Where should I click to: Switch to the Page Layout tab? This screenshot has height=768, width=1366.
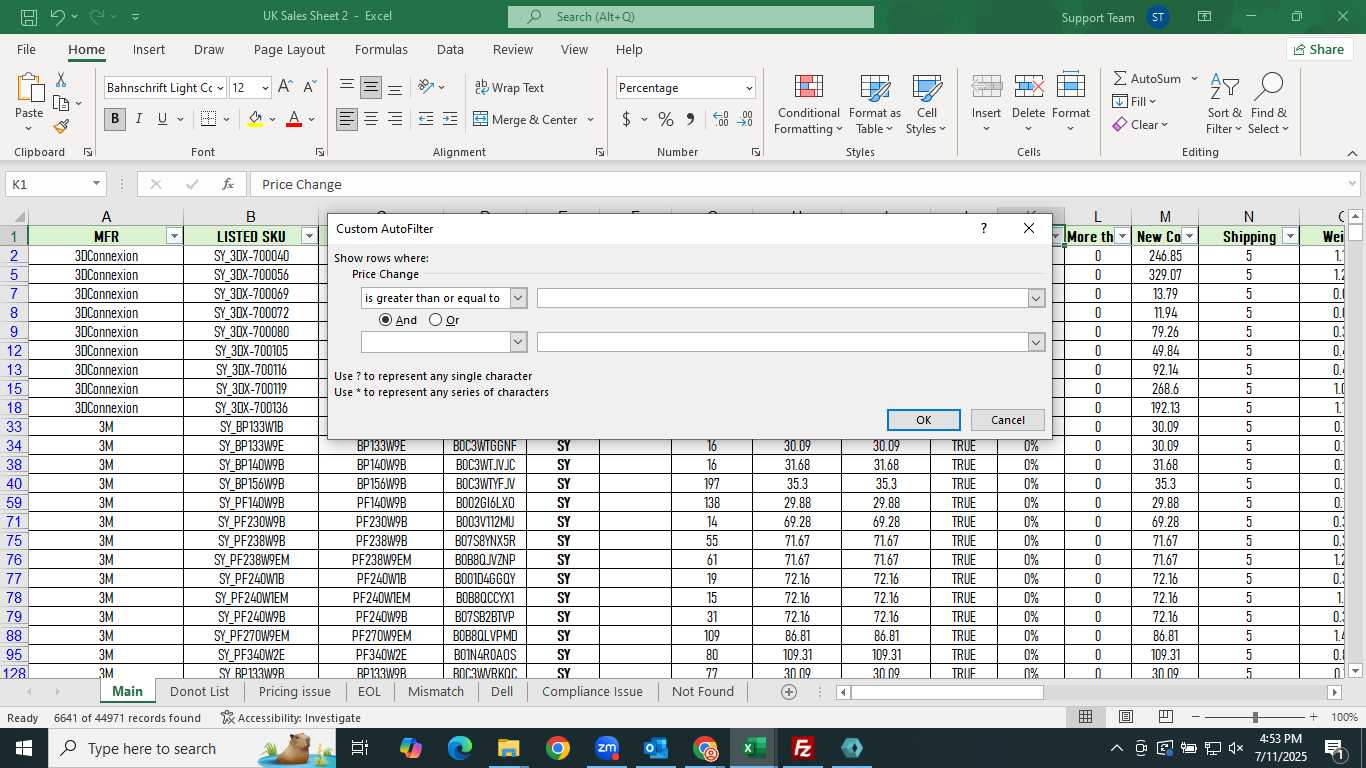[x=289, y=49]
